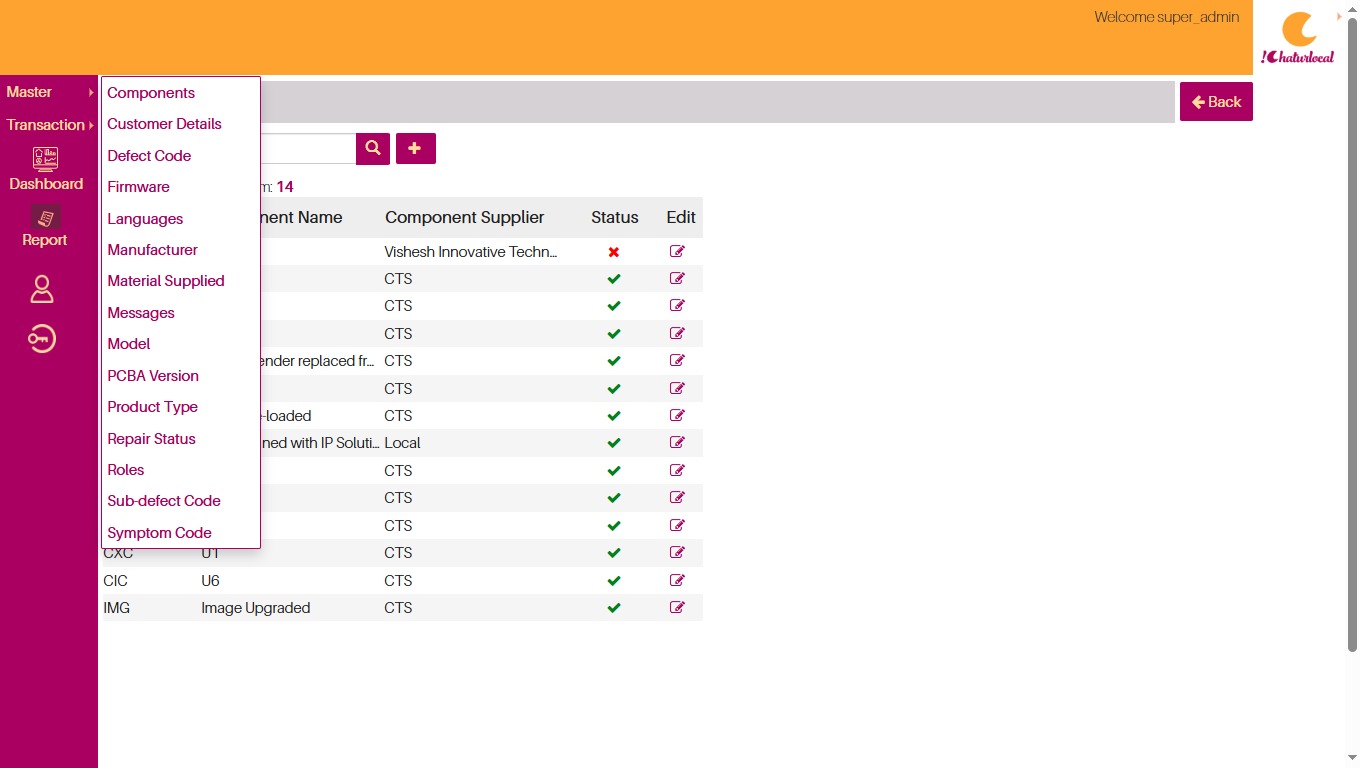1360x768 pixels.
Task: Select Languages menu entry
Action: (x=145, y=219)
